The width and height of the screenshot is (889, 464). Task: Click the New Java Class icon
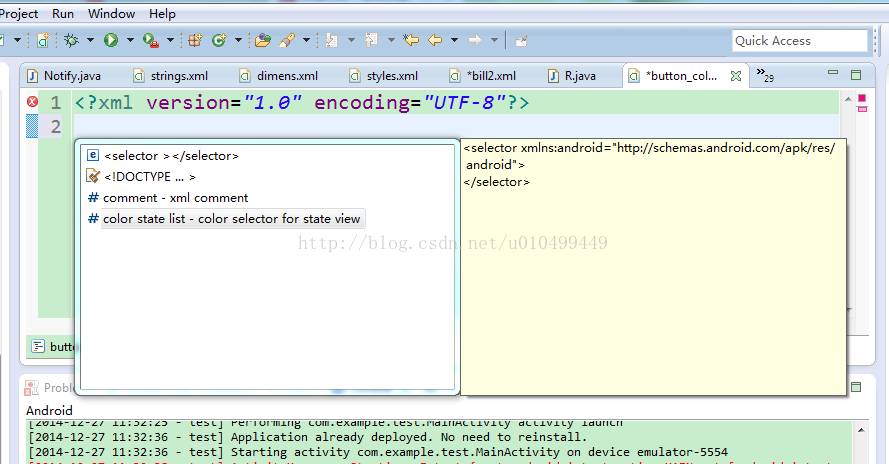click(x=219, y=40)
